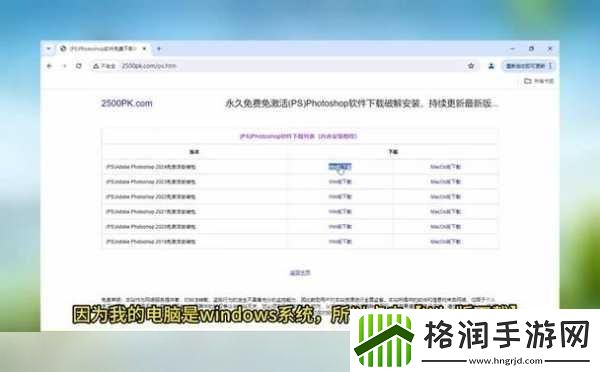Open the tab search dropdown arrow
The width and height of the screenshot is (600, 372).
(x=49, y=49)
